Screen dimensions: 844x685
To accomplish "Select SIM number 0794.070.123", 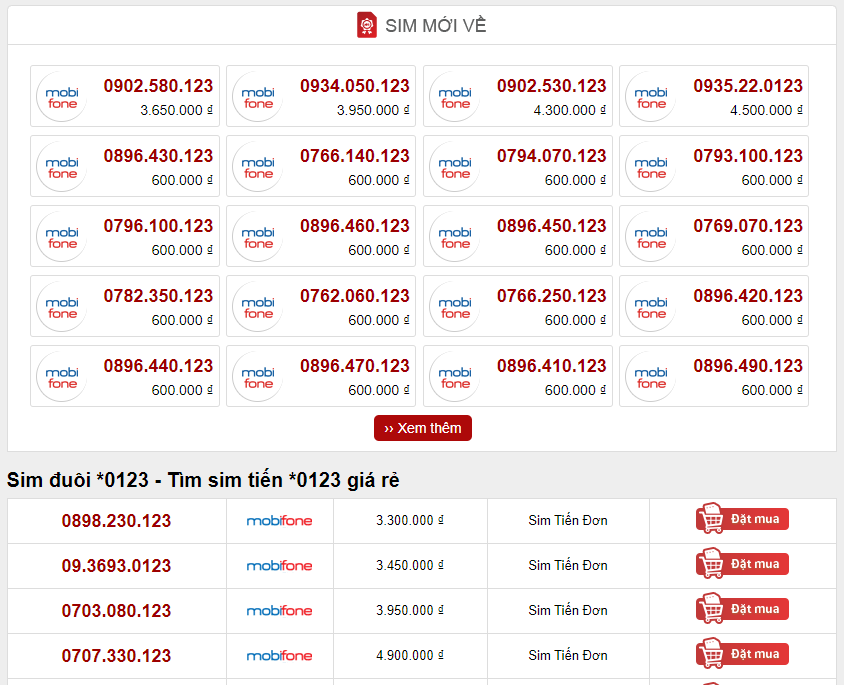I will (552, 156).
